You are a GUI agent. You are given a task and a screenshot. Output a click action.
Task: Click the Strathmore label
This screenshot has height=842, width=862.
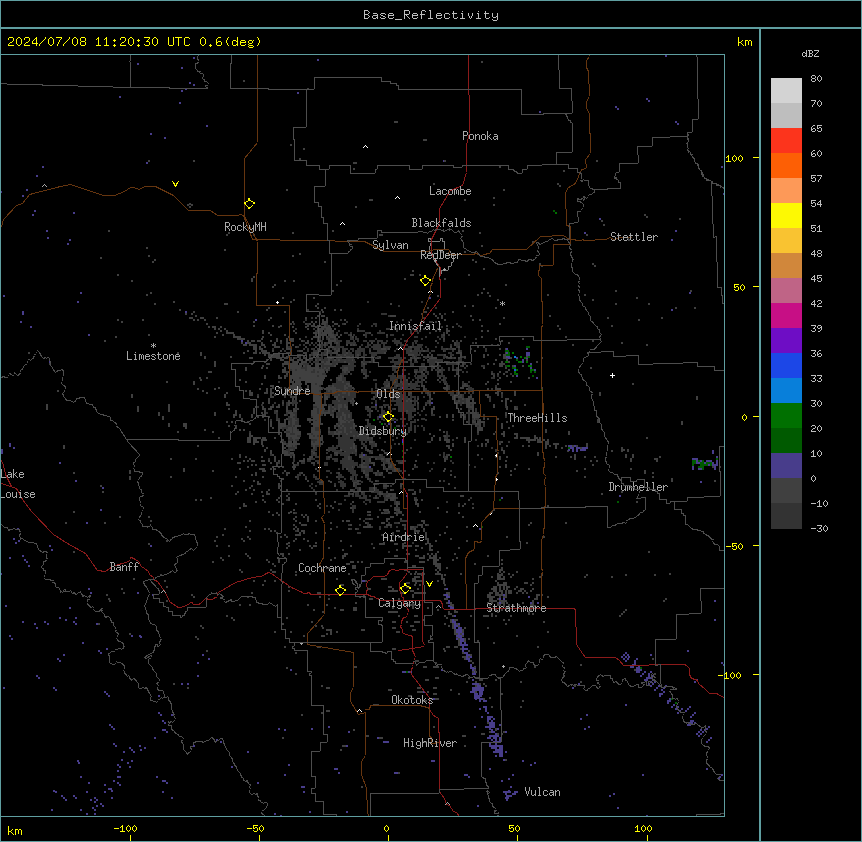516,608
